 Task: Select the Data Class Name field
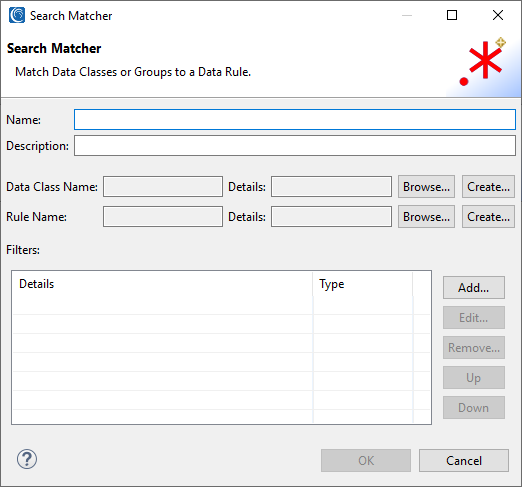coord(163,187)
